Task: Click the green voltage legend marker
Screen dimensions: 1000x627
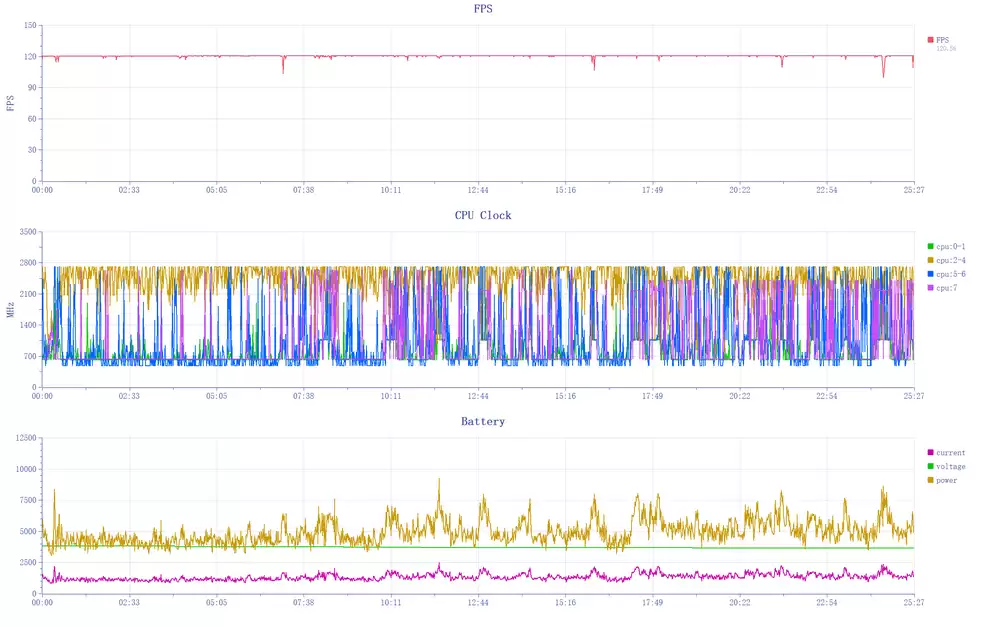Action: [x=931, y=467]
